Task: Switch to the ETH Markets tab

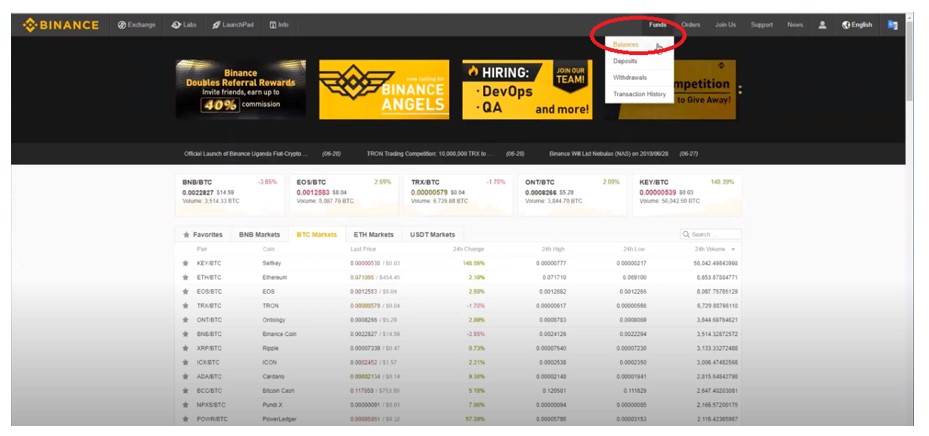Action: pyautogui.click(x=374, y=235)
